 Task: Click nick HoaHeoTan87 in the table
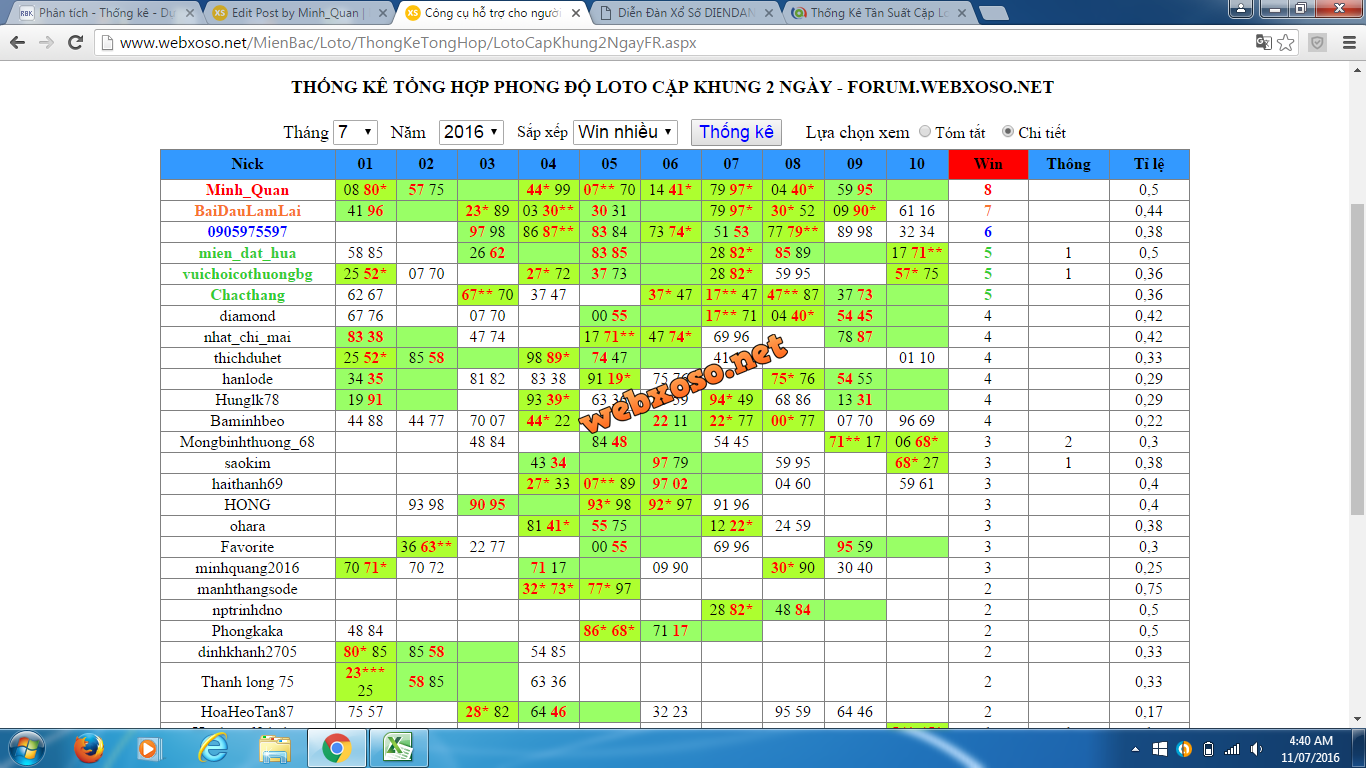pos(247,712)
